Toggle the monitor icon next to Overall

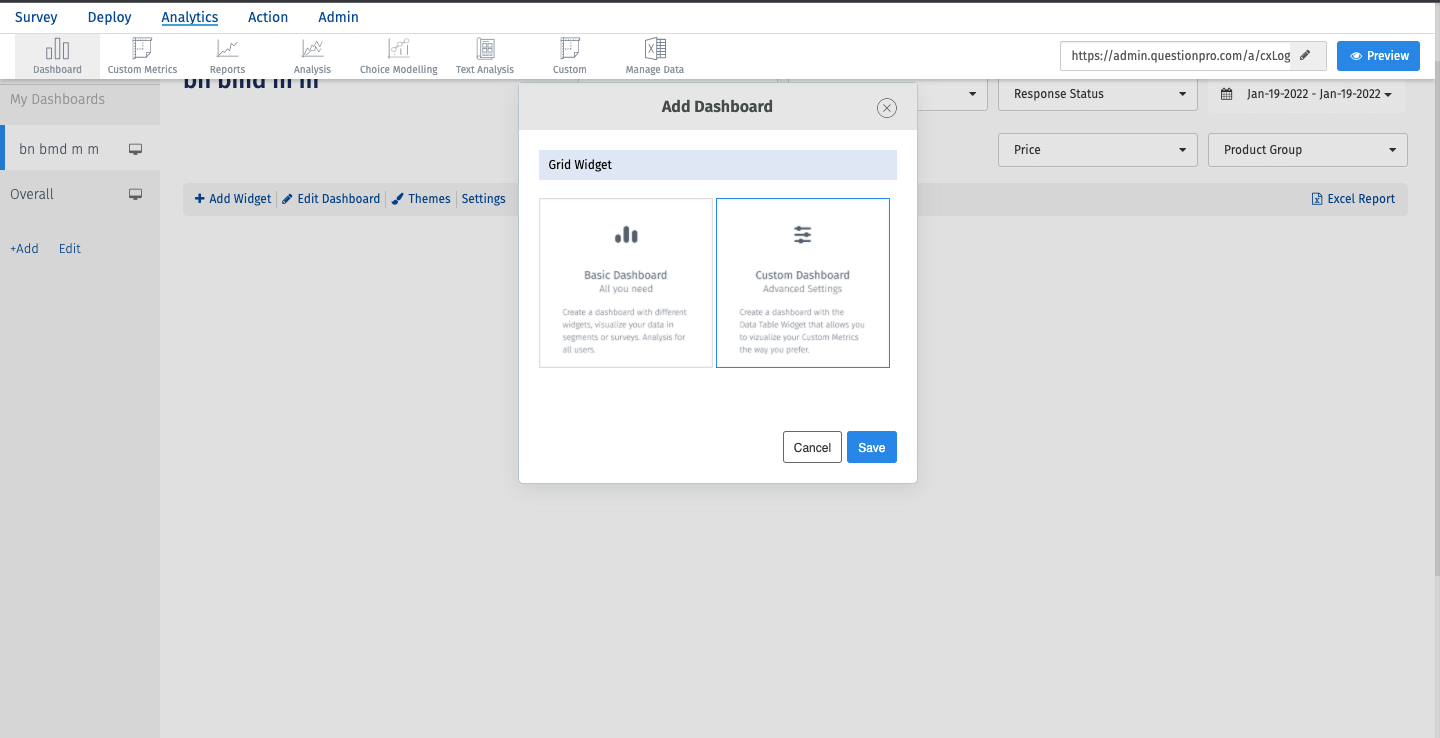pos(135,194)
